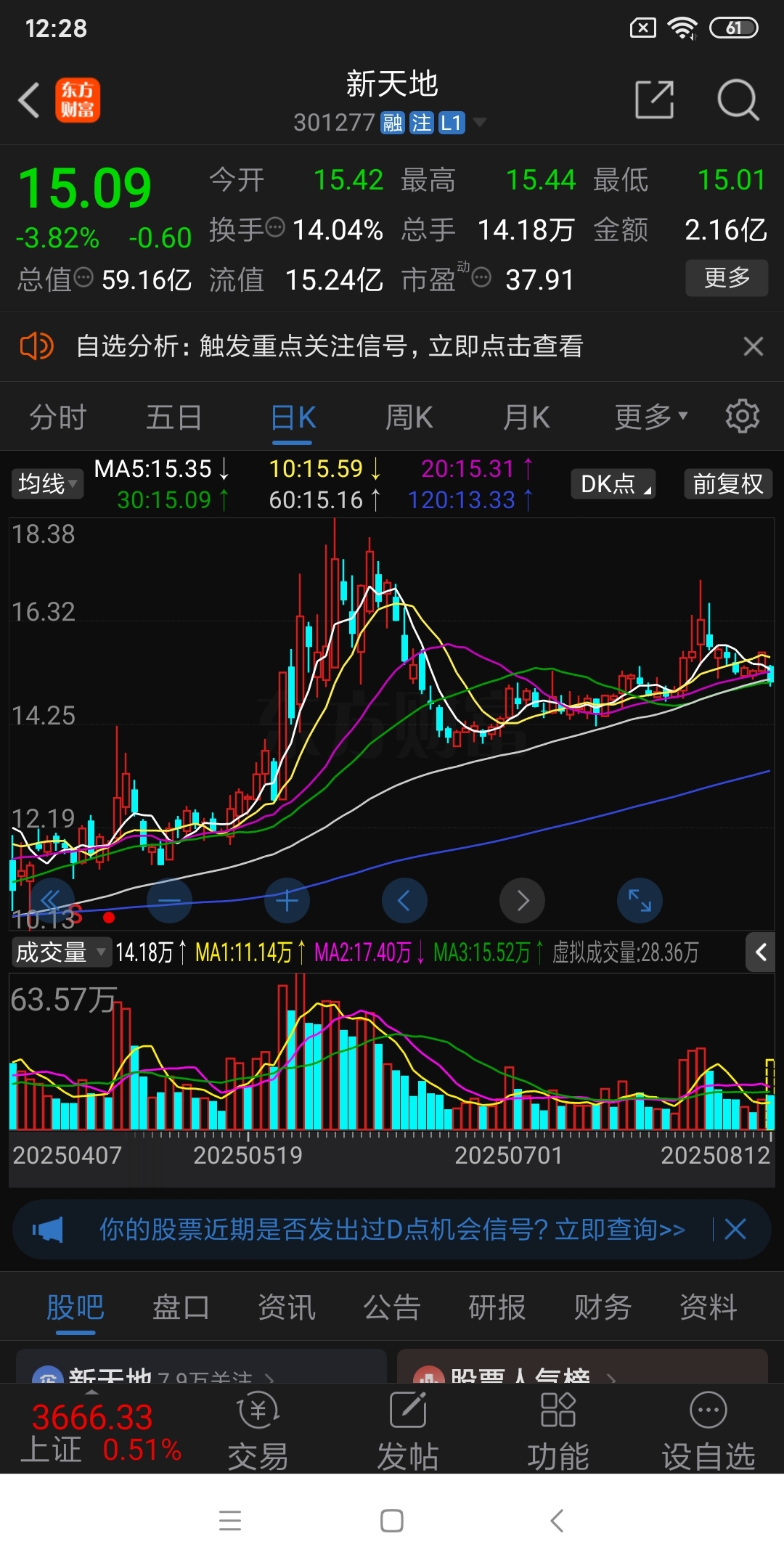This screenshot has width=784, height=1568.
Task: Select the 股吧 tab
Action: click(x=75, y=1308)
